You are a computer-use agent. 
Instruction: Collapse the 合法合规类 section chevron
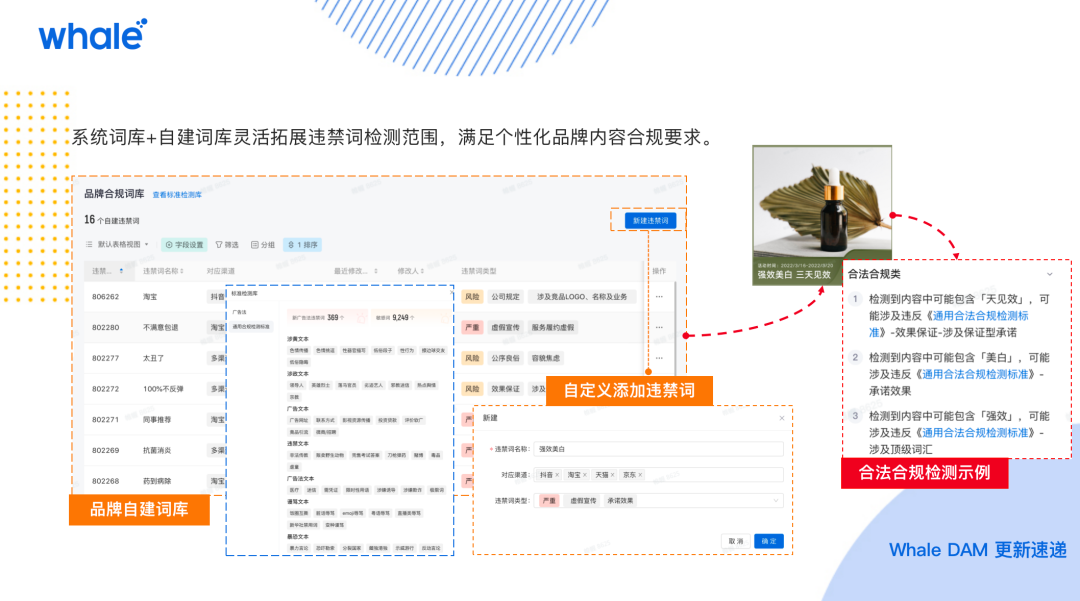click(1049, 274)
